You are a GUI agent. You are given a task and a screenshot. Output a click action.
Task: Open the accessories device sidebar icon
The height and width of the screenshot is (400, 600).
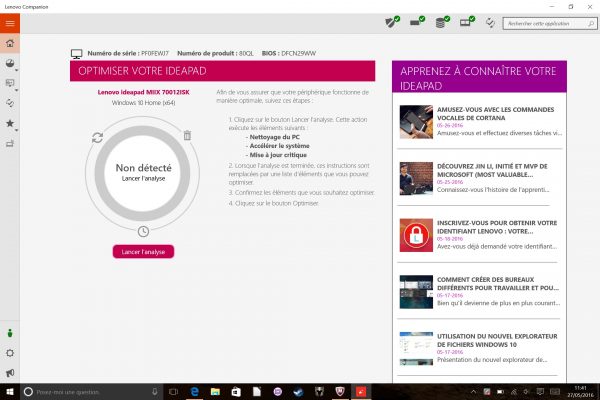tap(10, 144)
